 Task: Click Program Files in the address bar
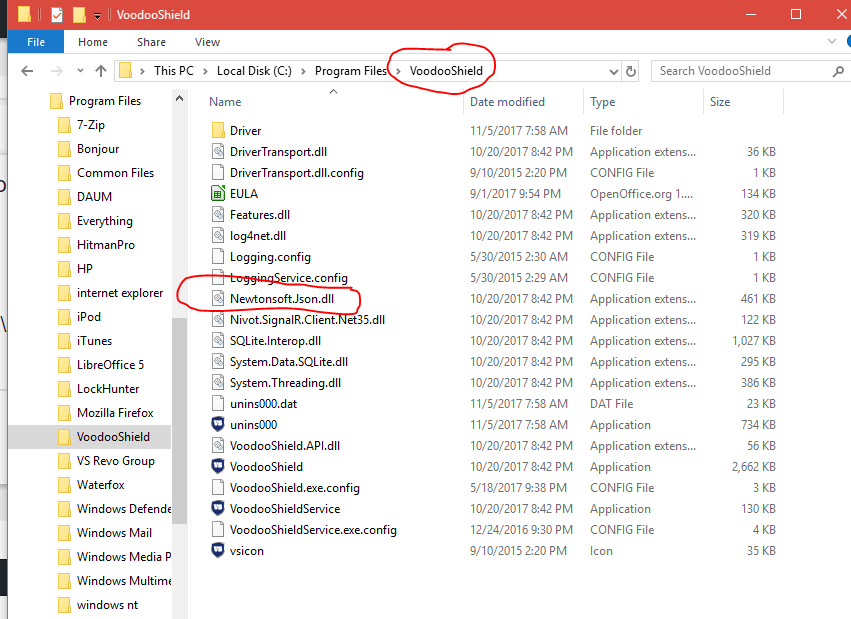coord(351,71)
